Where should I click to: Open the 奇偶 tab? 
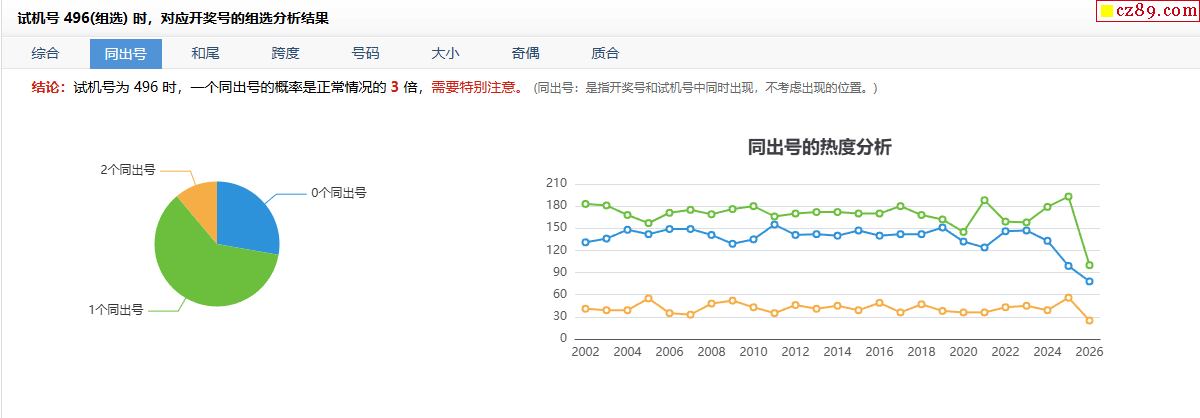click(525, 54)
